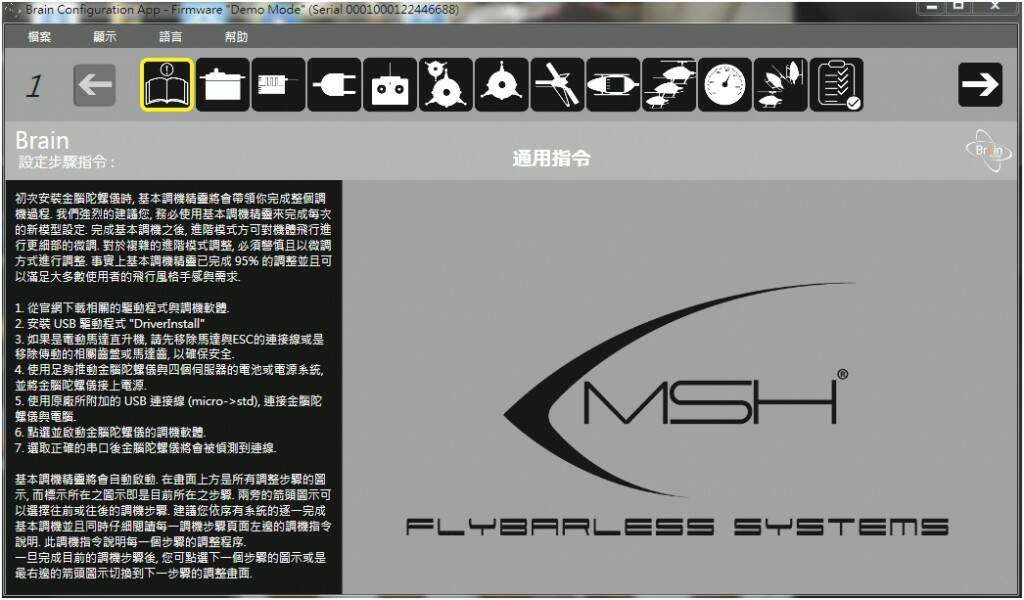Viewport: 1024px width, 600px height.
Task: Click the Brain title text
Action: point(42,141)
